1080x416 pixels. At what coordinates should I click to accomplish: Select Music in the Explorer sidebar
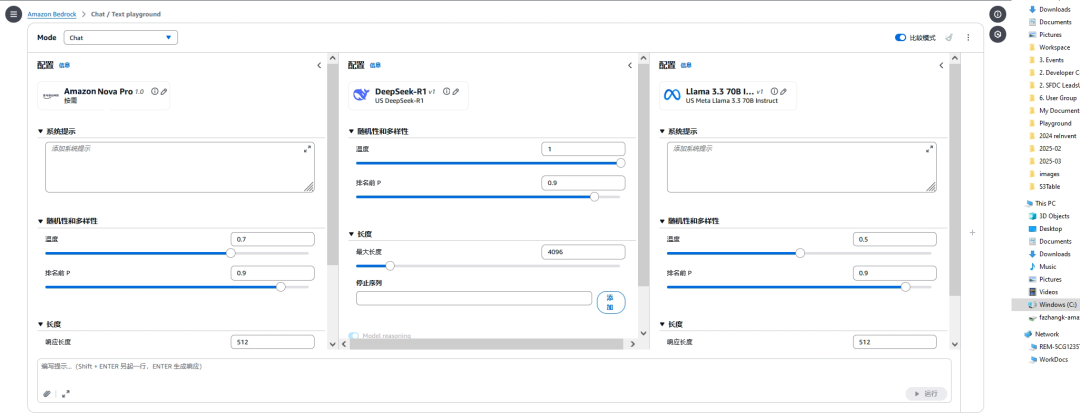point(1042,267)
